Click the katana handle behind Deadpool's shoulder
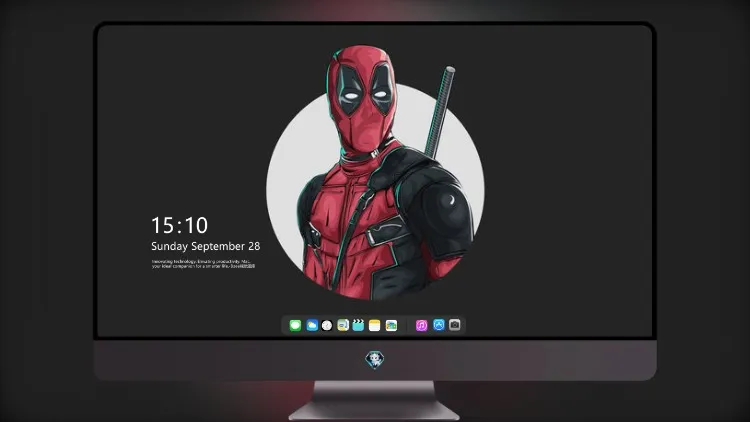 pyautogui.click(x=440, y=112)
